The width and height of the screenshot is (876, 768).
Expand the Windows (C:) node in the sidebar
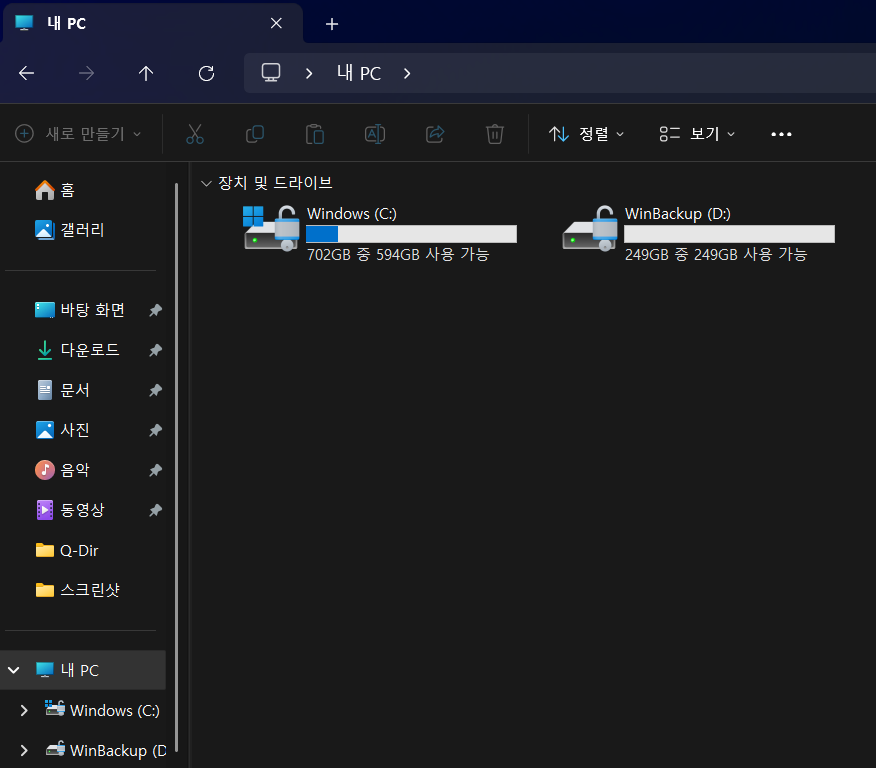(x=22, y=710)
